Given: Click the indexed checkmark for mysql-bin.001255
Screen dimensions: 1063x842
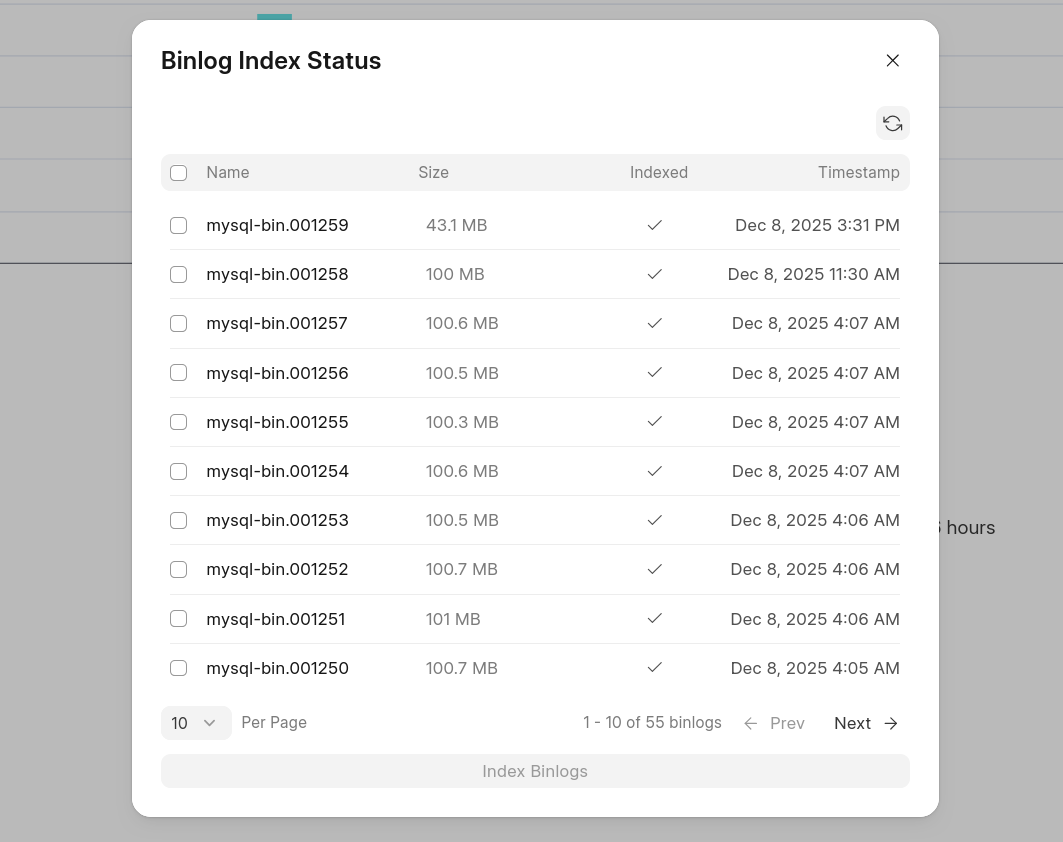Looking at the screenshot, I should pyautogui.click(x=655, y=422).
